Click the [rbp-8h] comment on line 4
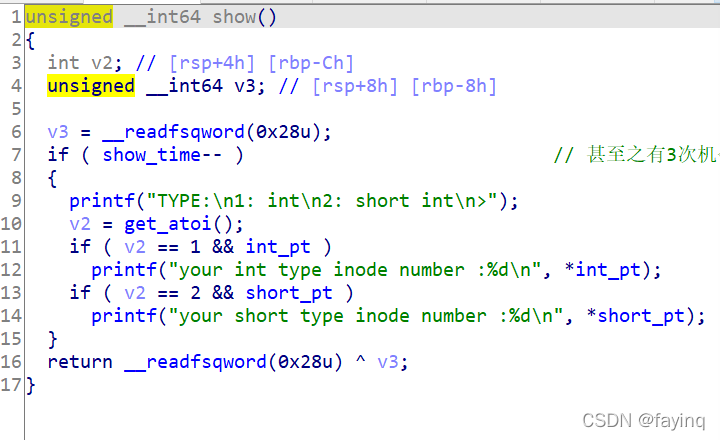The height and width of the screenshot is (440, 720). pyautogui.click(x=454, y=86)
